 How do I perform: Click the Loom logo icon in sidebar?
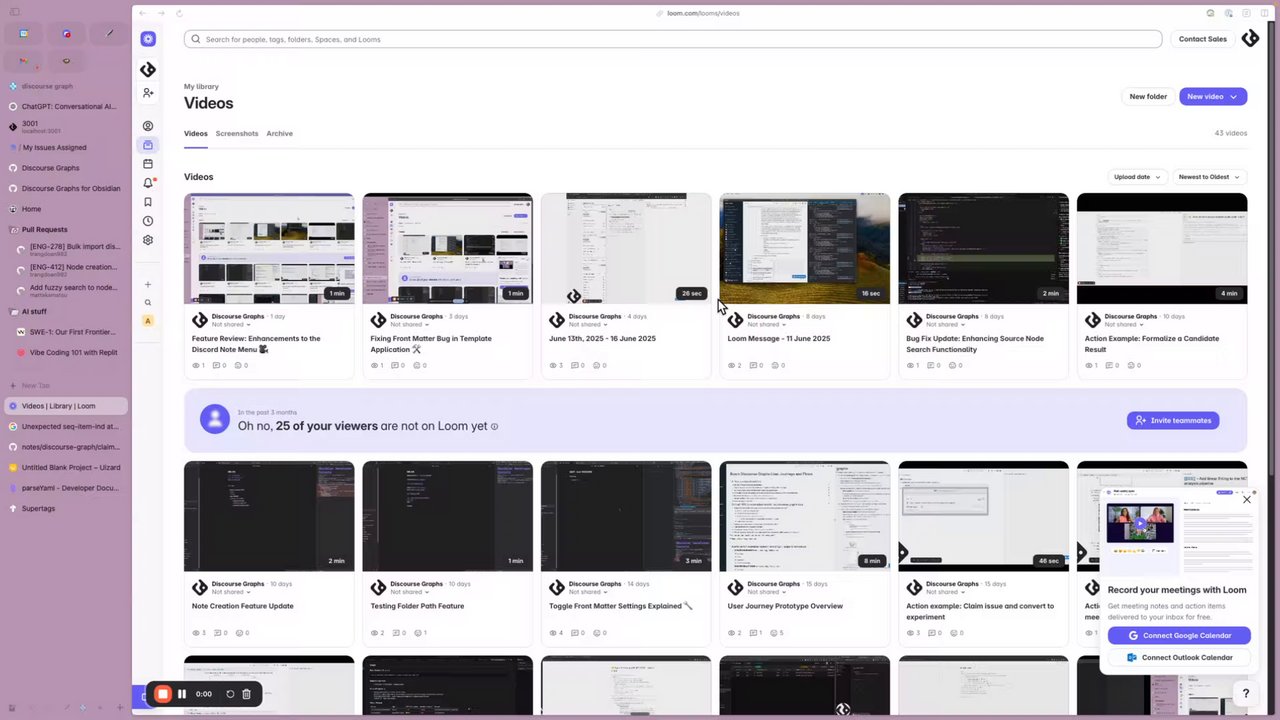point(148,39)
